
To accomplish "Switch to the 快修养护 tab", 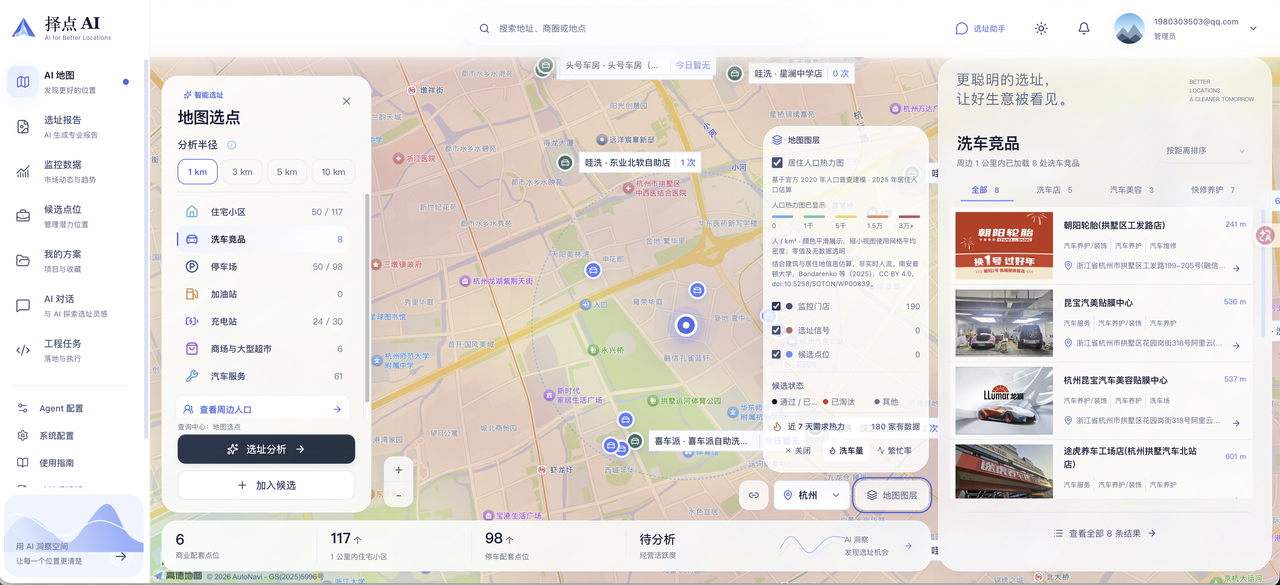I will [x=1213, y=190].
